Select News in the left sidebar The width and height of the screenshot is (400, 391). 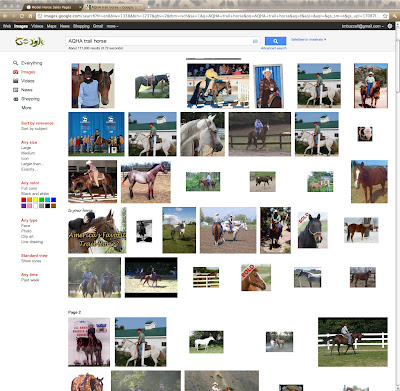[x=26, y=90]
